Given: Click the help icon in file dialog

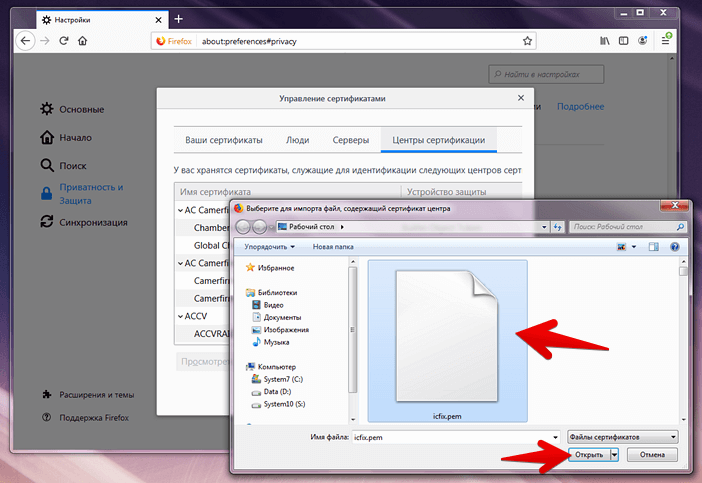Looking at the screenshot, I should coord(674,245).
